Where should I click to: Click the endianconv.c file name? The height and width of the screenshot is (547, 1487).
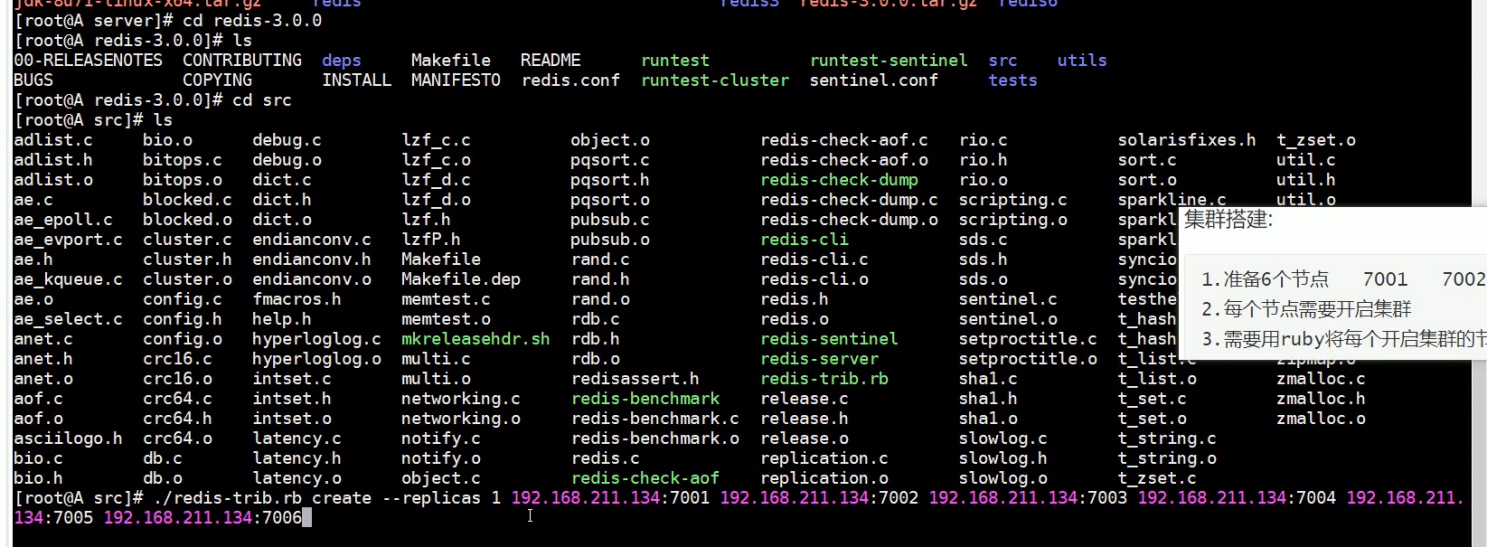point(311,240)
